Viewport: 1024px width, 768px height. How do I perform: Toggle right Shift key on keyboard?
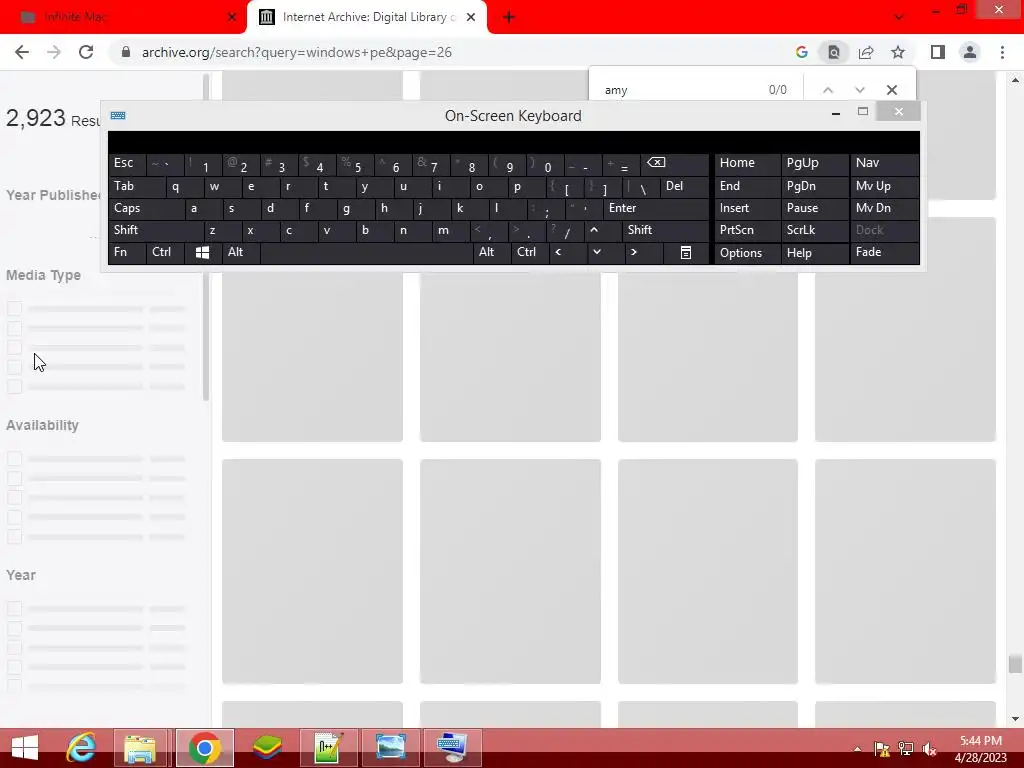coord(665,231)
